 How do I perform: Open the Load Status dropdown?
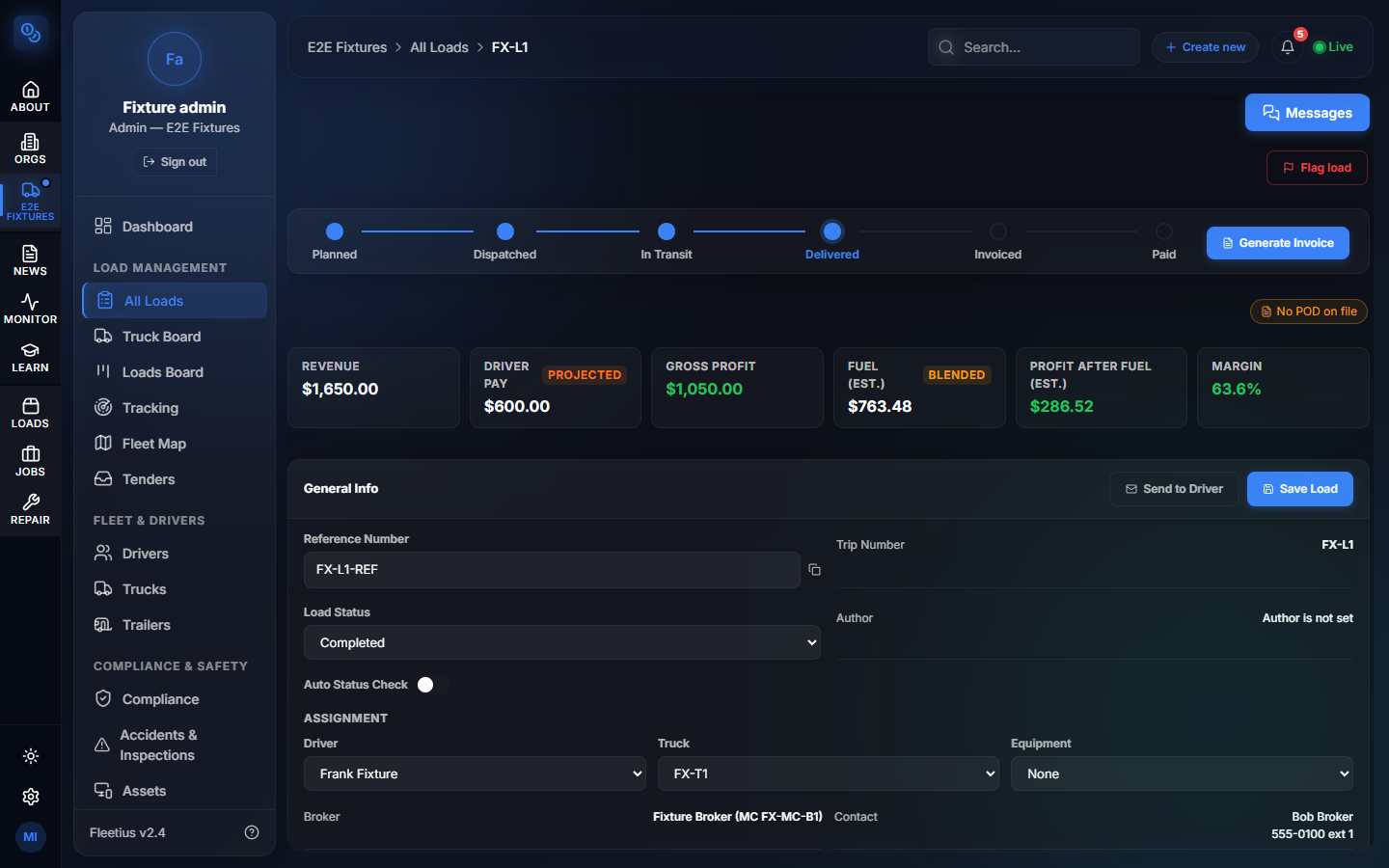(x=562, y=642)
